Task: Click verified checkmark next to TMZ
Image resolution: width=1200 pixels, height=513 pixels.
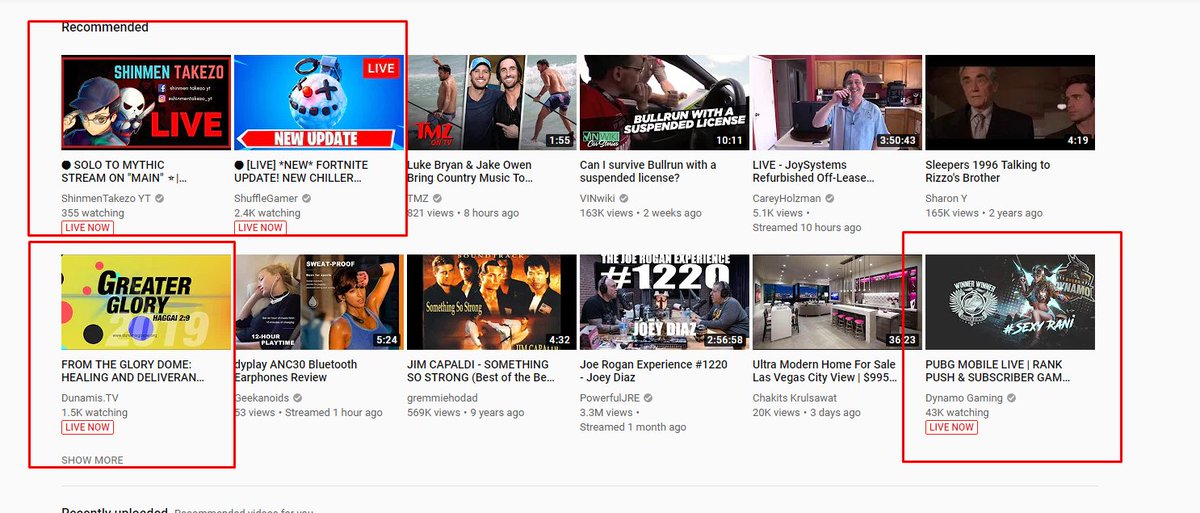Action: coord(435,198)
